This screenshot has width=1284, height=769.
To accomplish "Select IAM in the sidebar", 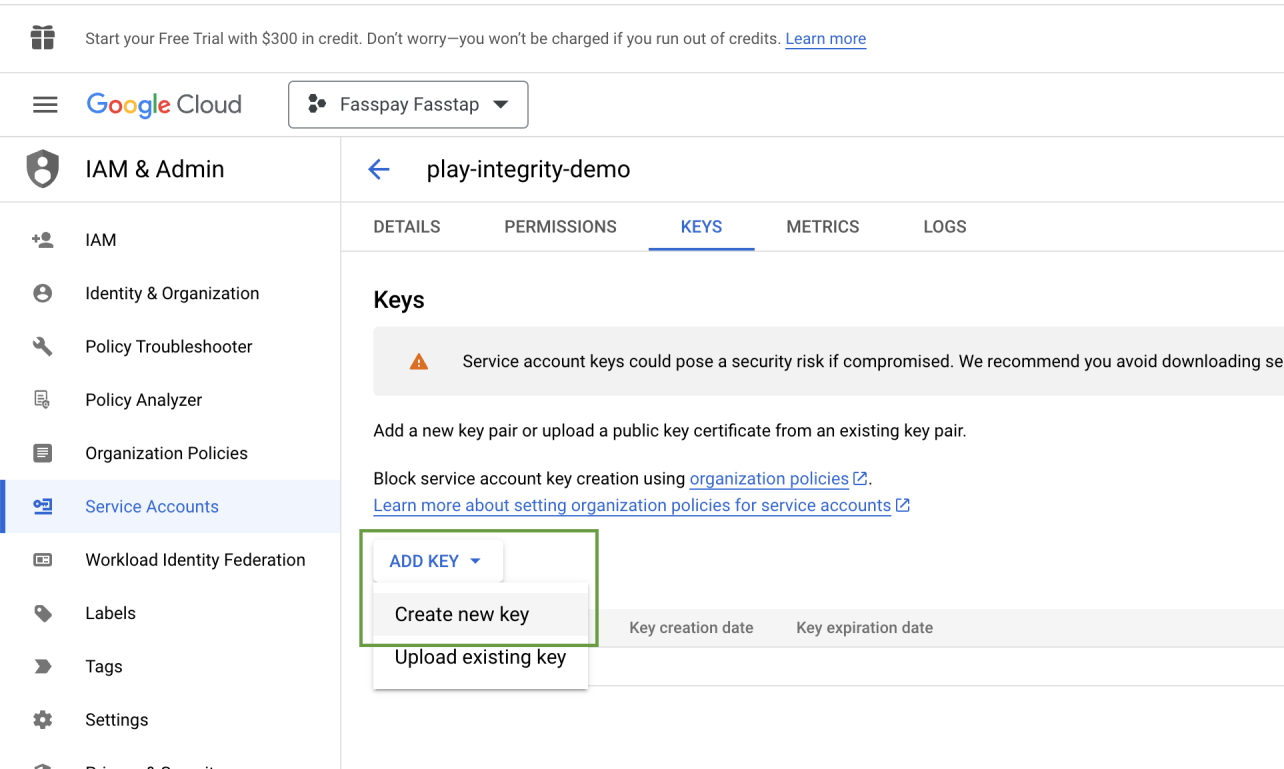I will click(170, 240).
